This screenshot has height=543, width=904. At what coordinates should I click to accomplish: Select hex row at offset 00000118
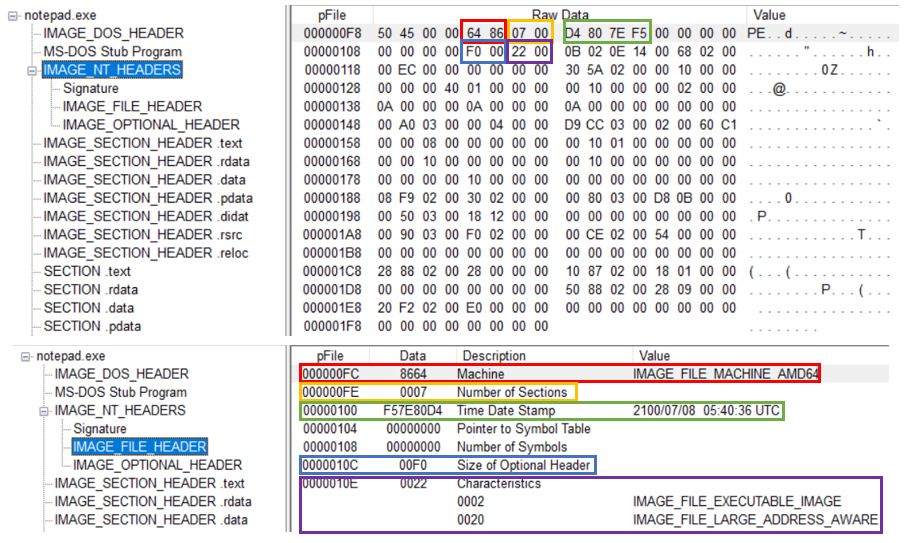594,70
